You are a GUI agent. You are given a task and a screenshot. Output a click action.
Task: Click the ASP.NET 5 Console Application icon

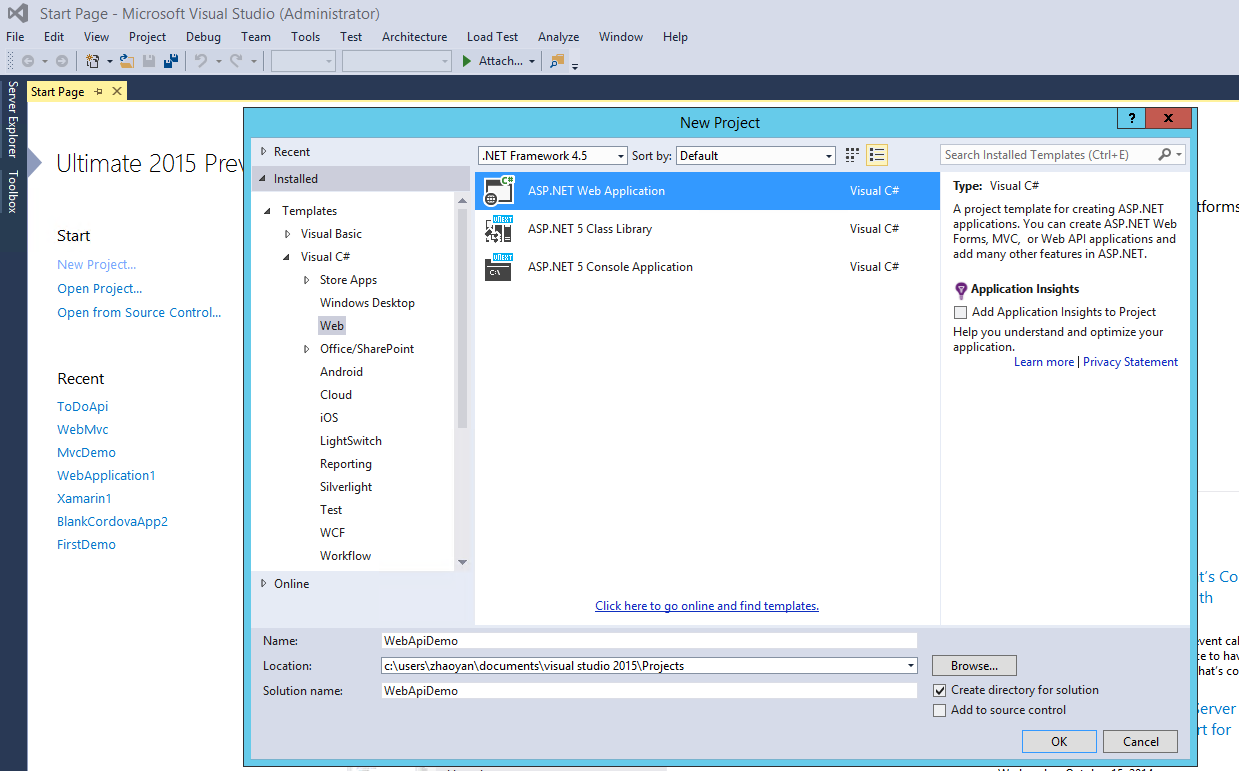point(498,267)
